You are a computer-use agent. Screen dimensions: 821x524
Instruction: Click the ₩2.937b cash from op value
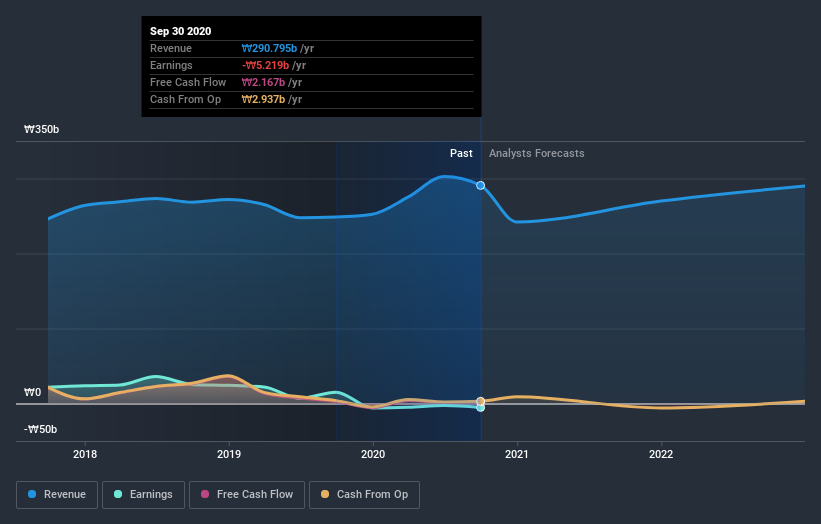[x=263, y=99]
